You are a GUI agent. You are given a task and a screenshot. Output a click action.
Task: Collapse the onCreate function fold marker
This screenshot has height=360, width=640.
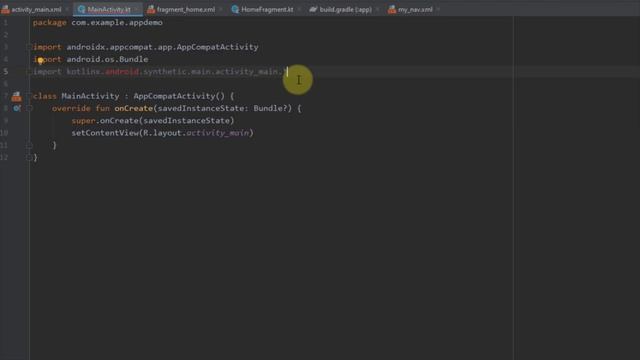pos(29,109)
